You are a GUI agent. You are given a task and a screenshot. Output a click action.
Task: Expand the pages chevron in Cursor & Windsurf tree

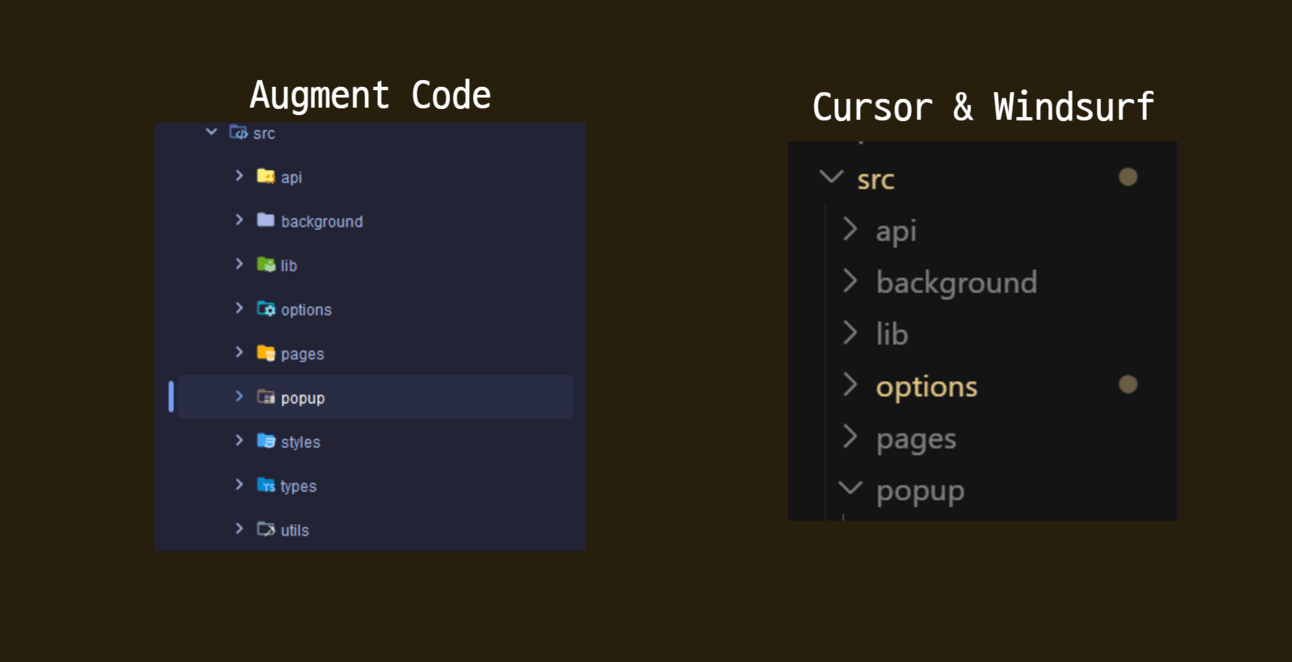(850, 437)
